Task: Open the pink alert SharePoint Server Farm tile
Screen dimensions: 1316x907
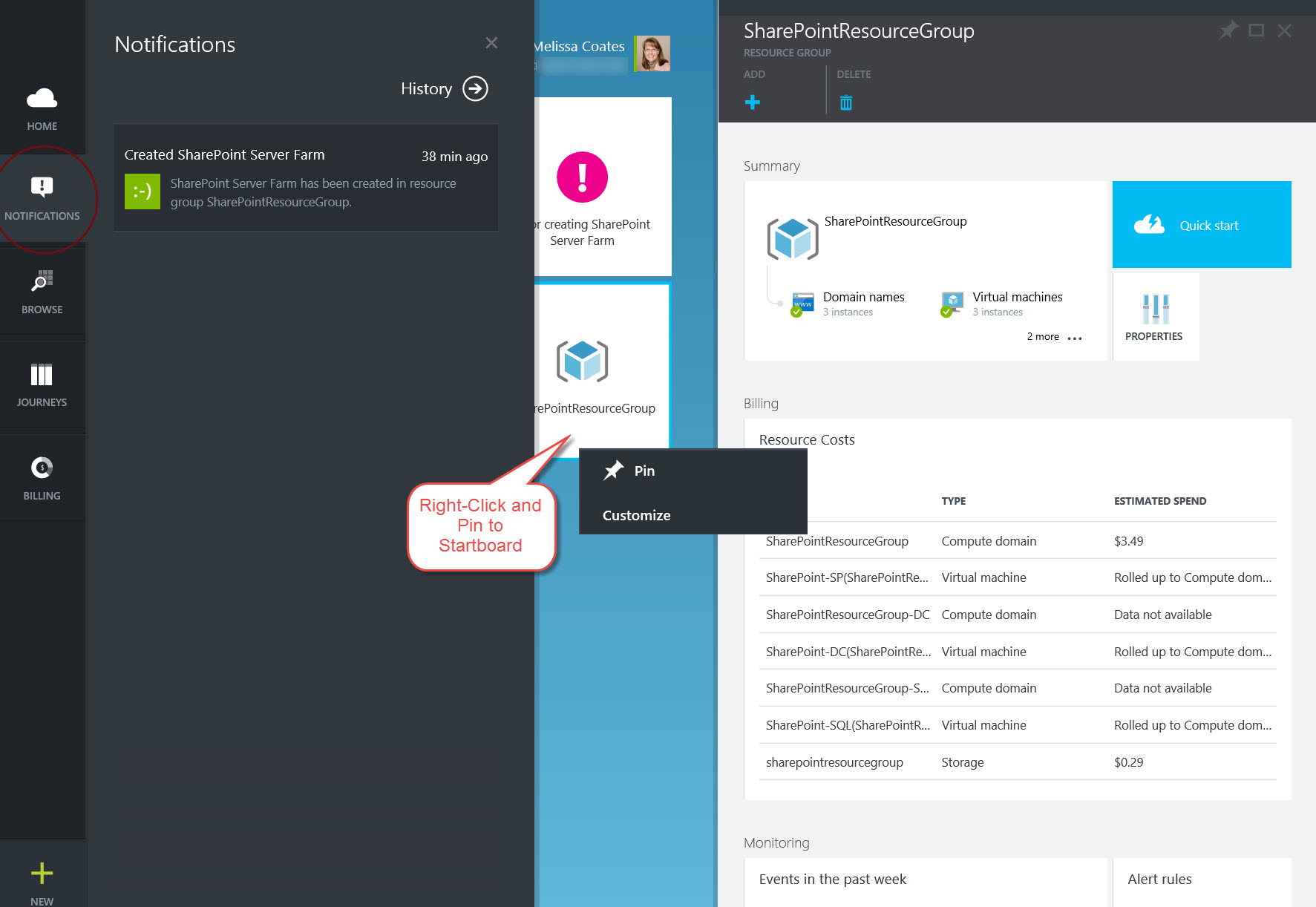Action: coord(603,186)
